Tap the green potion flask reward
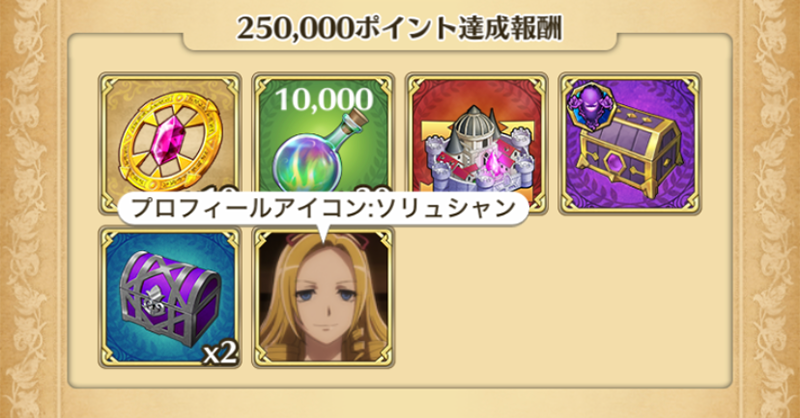 click(x=323, y=143)
